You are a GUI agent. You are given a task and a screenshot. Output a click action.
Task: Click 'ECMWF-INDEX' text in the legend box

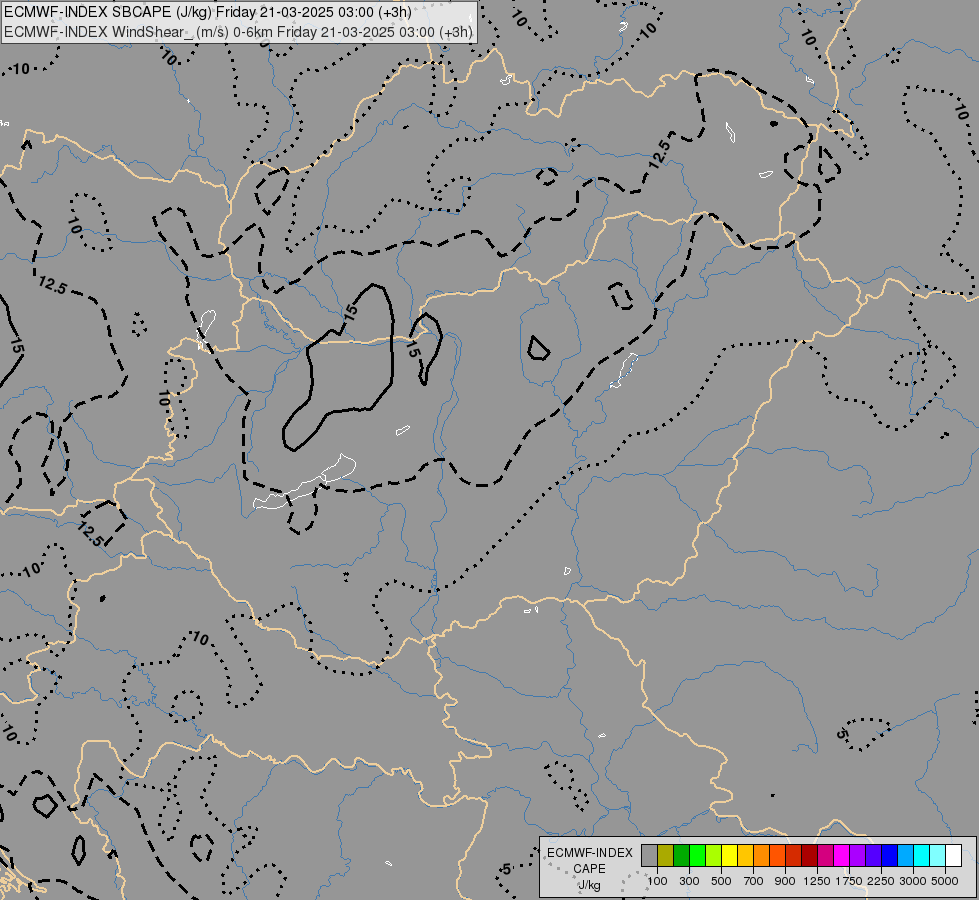pyautogui.click(x=590, y=853)
